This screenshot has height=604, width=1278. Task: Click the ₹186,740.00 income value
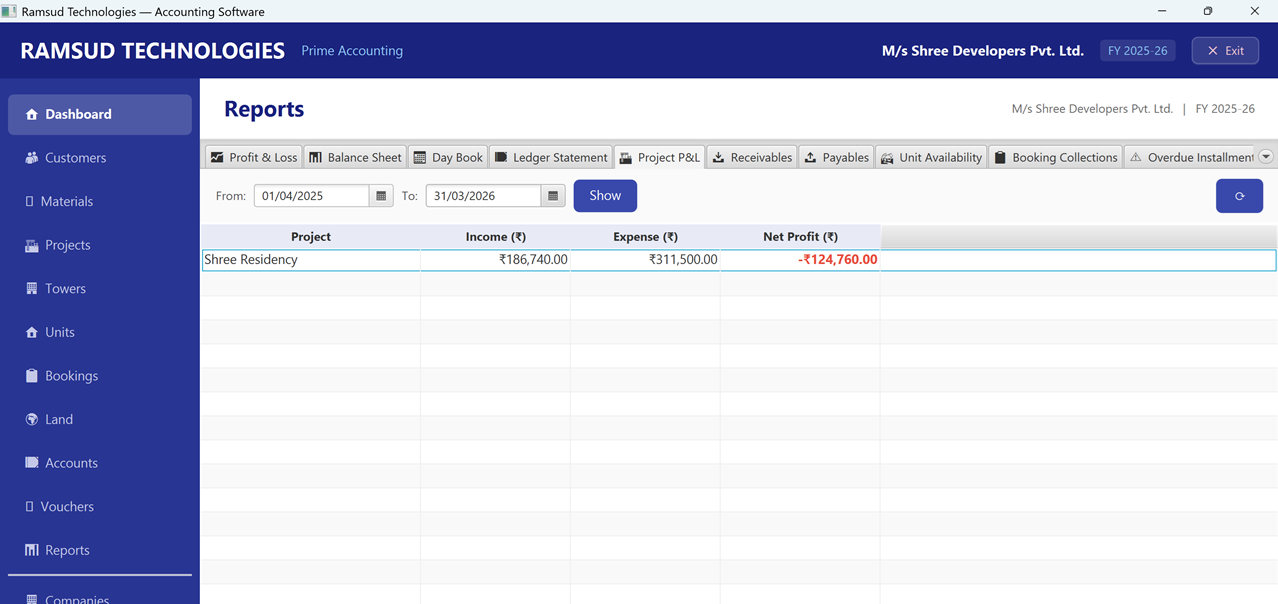[x=533, y=260]
